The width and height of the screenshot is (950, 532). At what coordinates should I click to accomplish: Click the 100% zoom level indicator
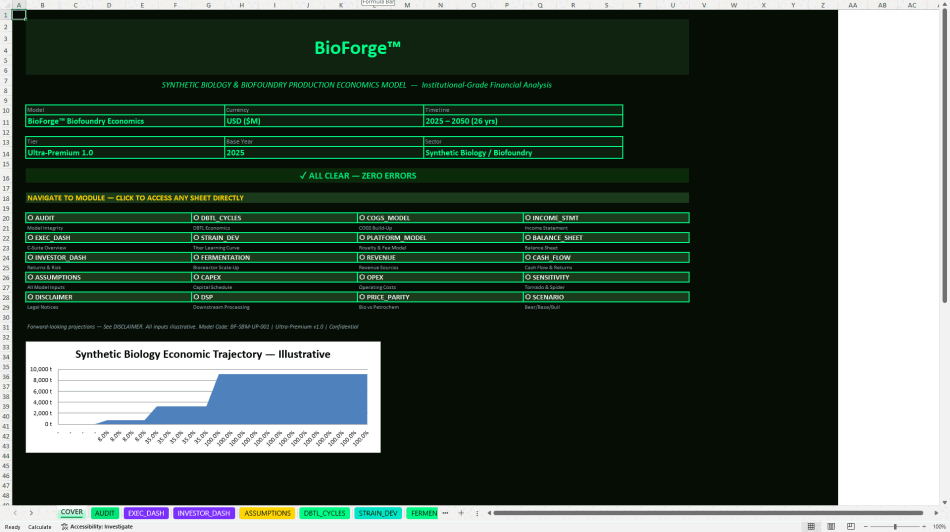click(x=940, y=527)
